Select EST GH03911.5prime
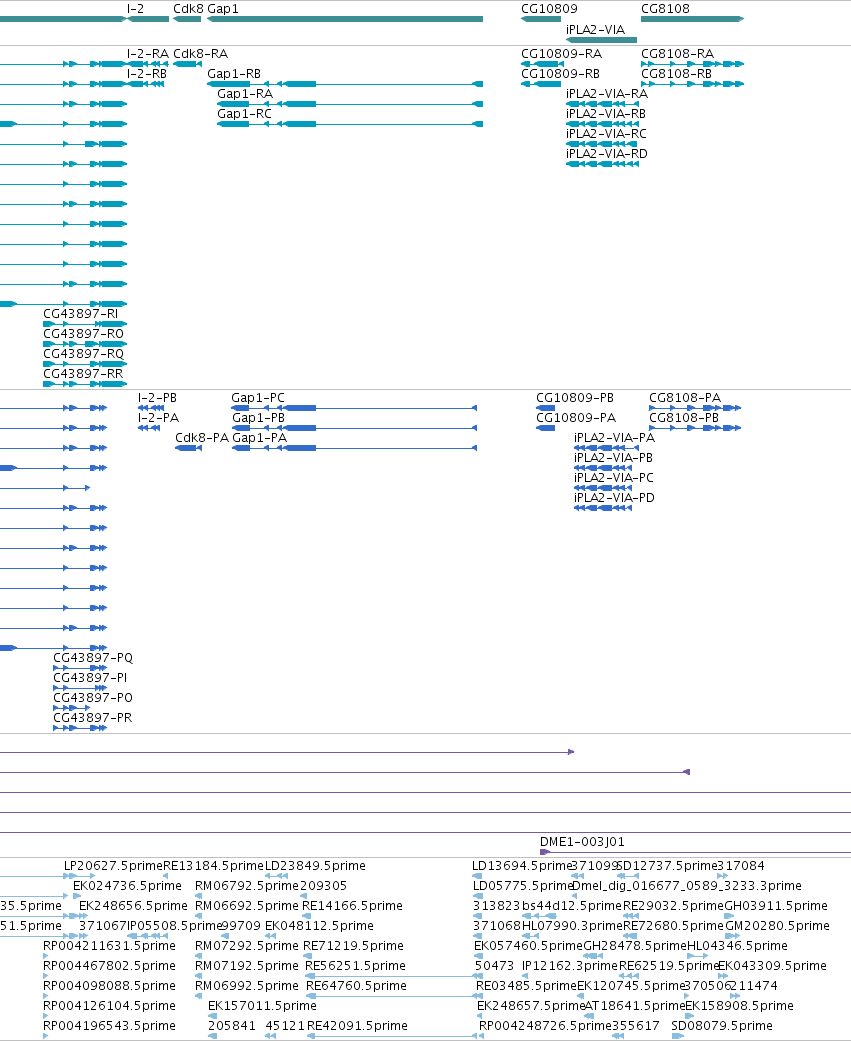 (776, 906)
